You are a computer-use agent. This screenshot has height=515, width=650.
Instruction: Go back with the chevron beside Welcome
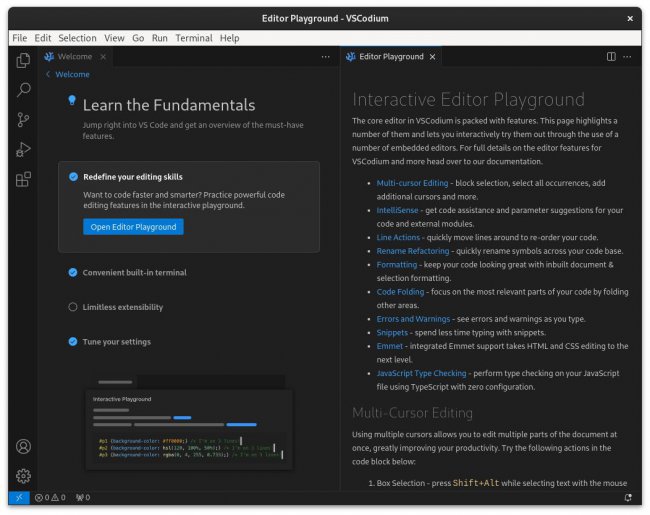(x=48, y=74)
